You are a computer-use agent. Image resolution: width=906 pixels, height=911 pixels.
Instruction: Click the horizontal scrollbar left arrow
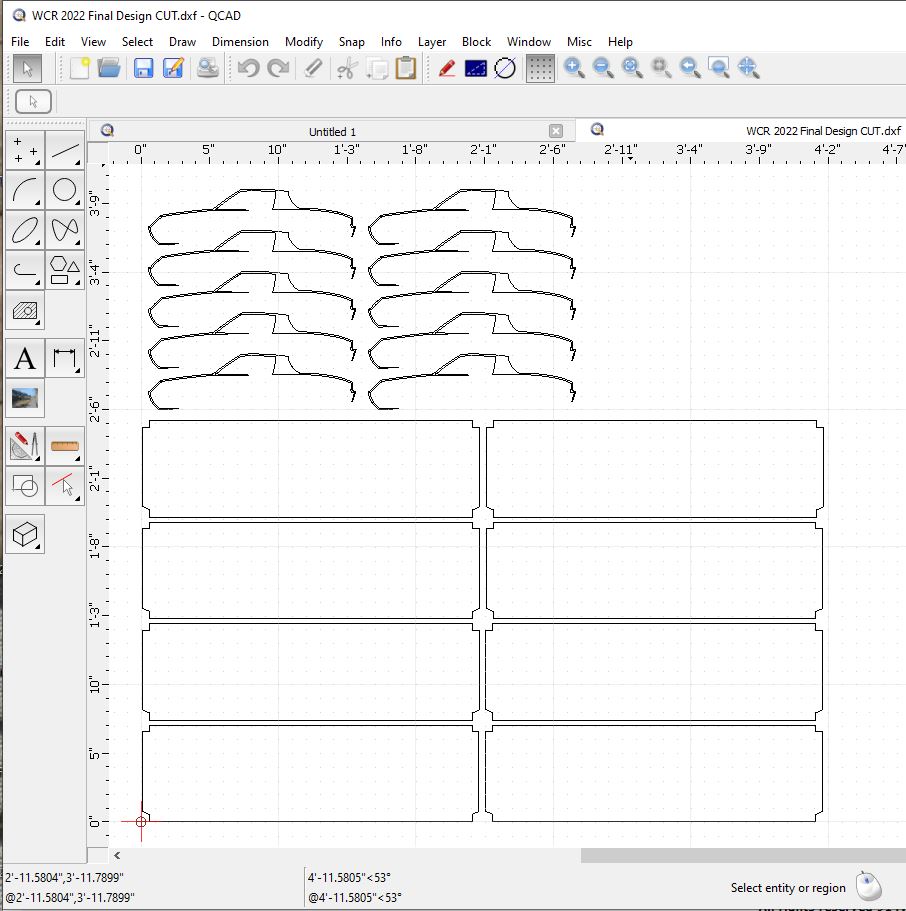[117, 855]
